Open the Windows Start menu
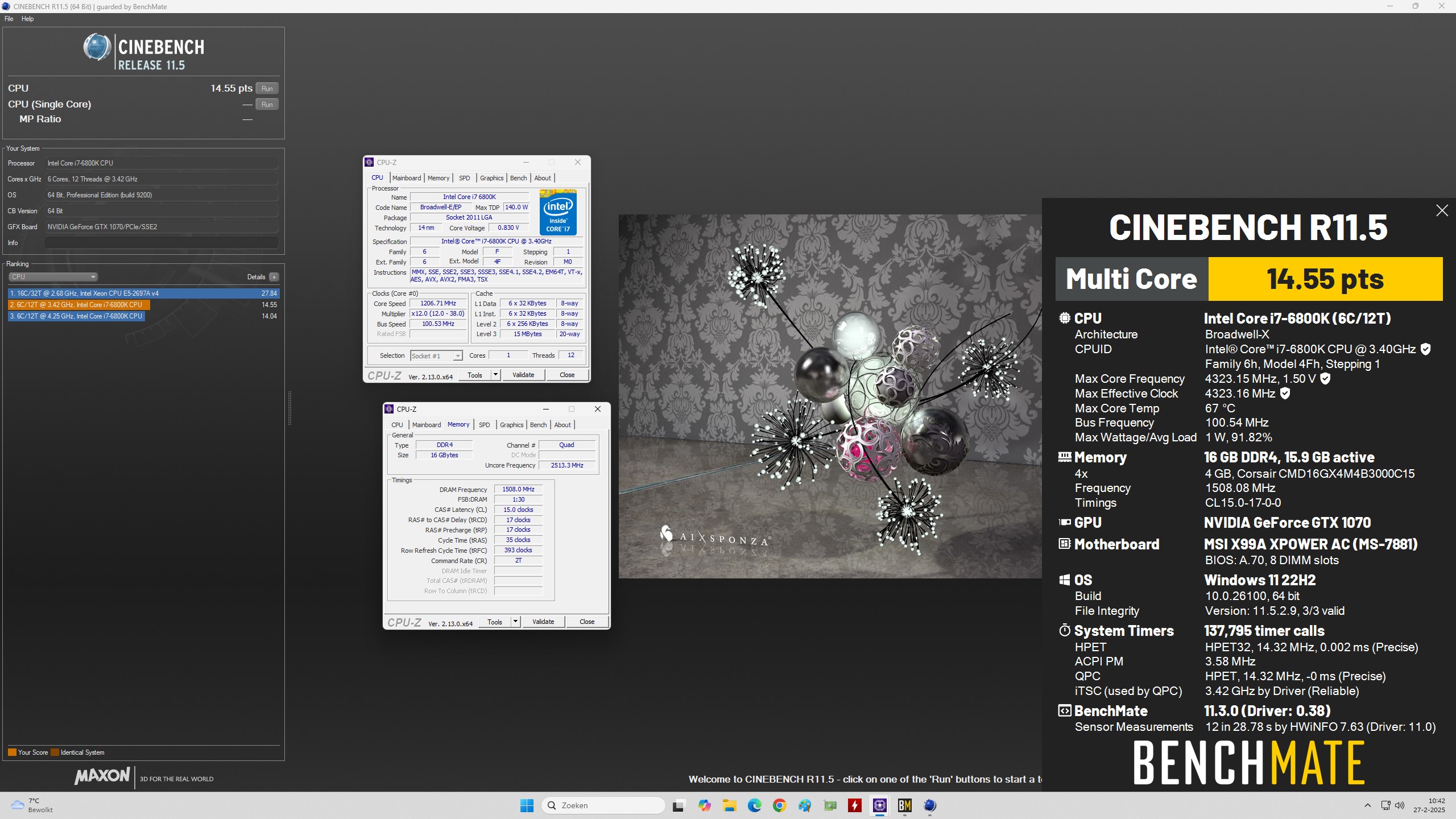 pyautogui.click(x=527, y=805)
